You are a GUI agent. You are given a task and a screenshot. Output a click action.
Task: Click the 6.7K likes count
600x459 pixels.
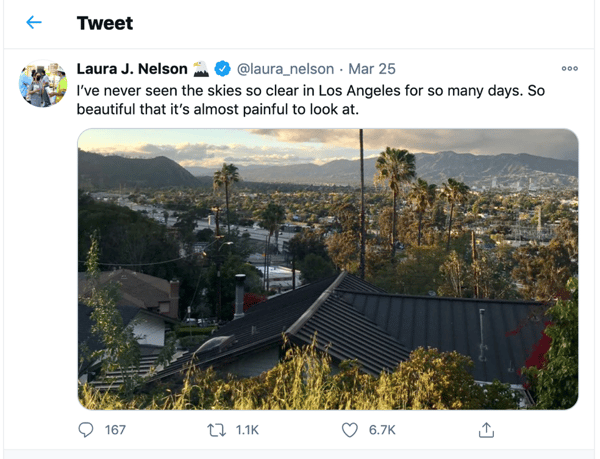(x=382, y=430)
